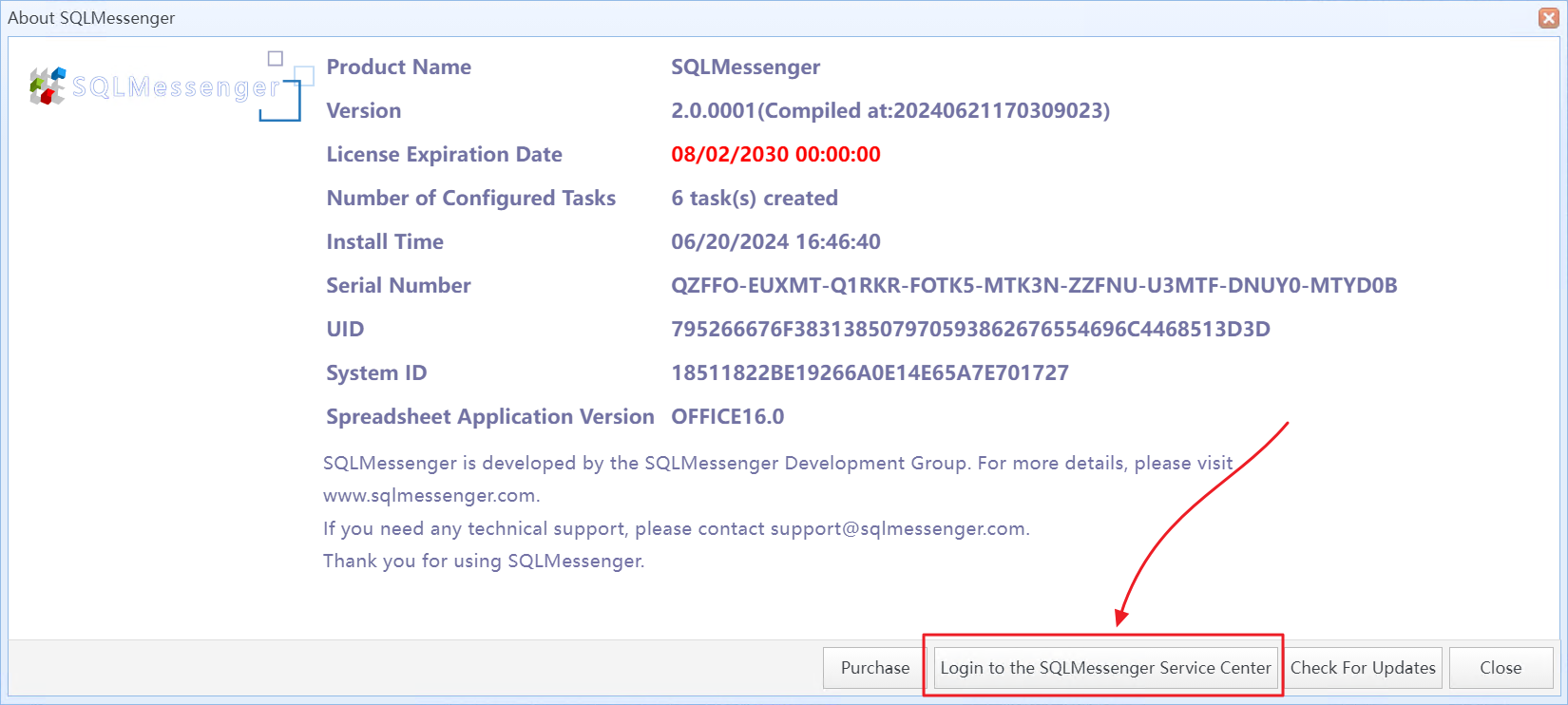Screen dimensions: 1568x705
Task: Click the System ID value
Action: 870,372
